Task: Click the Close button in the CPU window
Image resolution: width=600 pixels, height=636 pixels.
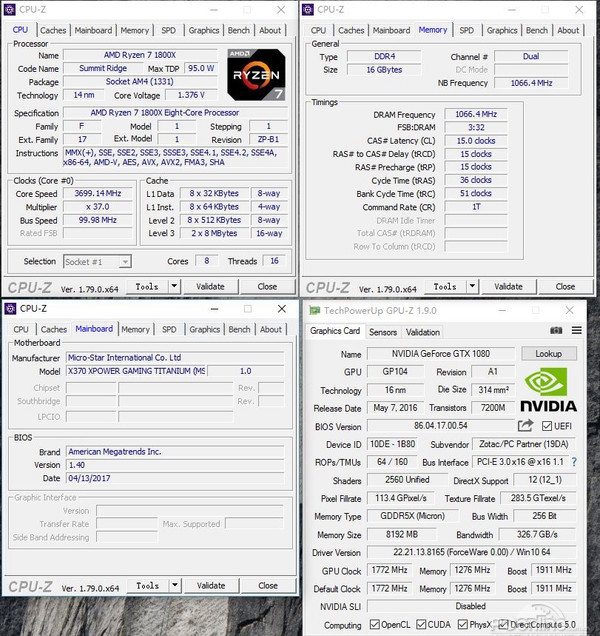Action: 267,286
